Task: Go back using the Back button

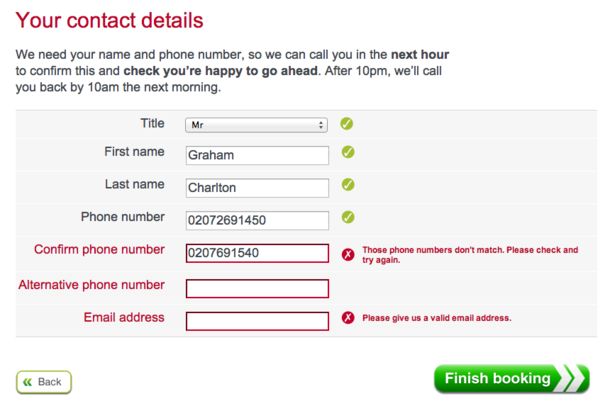Action: click(44, 382)
